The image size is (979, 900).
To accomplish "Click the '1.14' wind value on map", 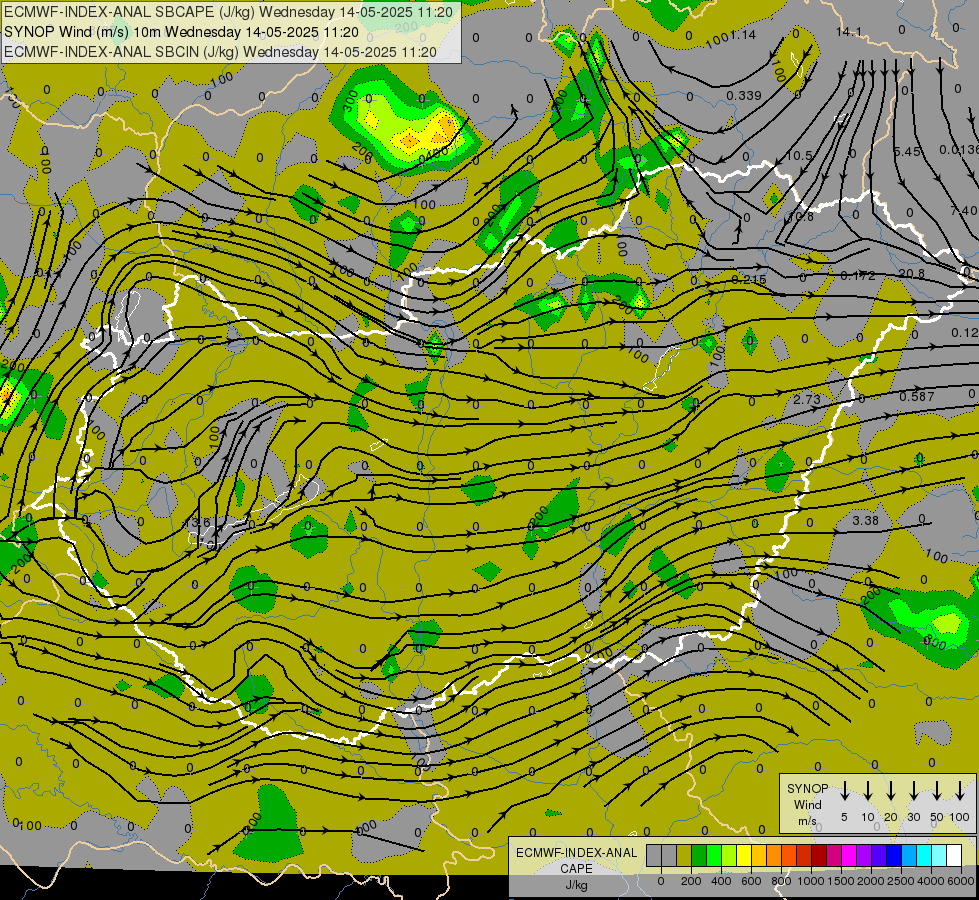I will (x=743, y=35).
